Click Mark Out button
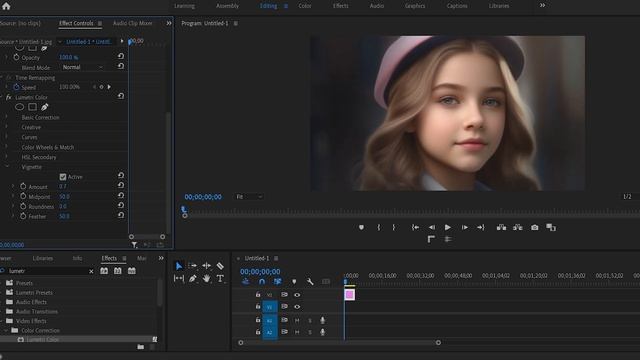Screen dimensions: 640x360 pyautogui.click(x=393, y=227)
